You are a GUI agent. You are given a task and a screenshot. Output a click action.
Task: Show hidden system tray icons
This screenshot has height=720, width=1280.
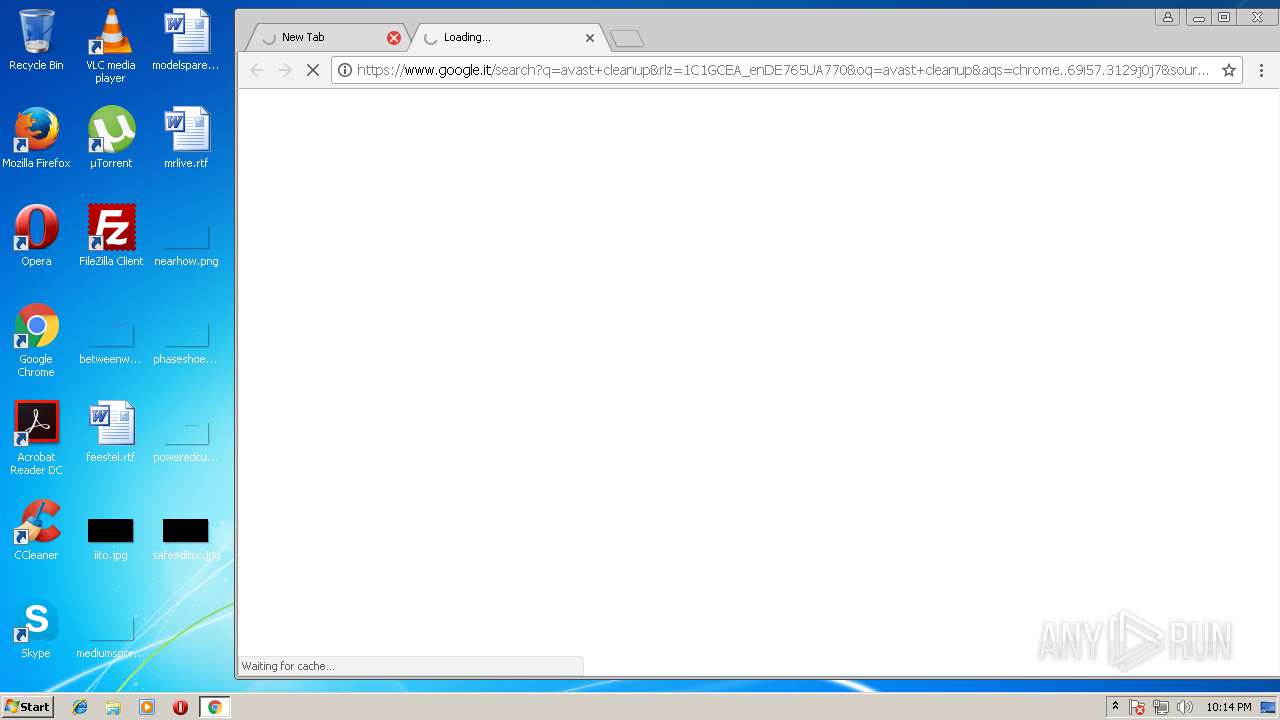point(1115,707)
